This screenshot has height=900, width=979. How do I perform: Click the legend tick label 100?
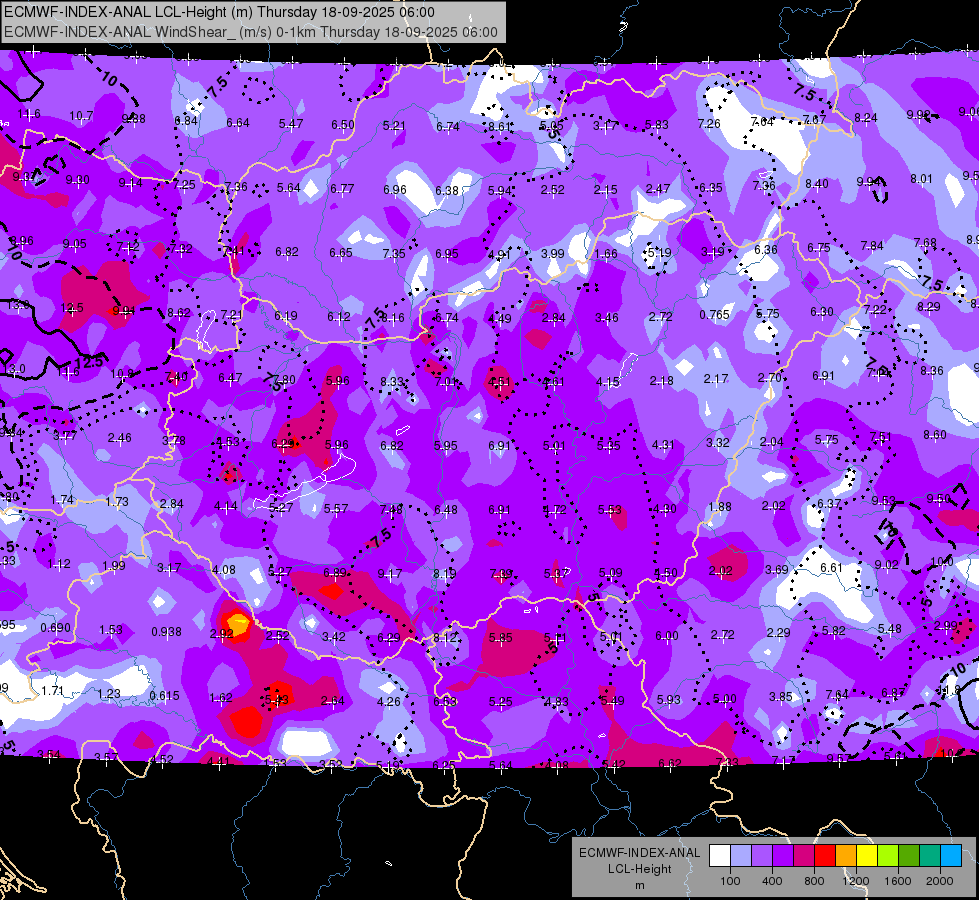click(x=730, y=881)
